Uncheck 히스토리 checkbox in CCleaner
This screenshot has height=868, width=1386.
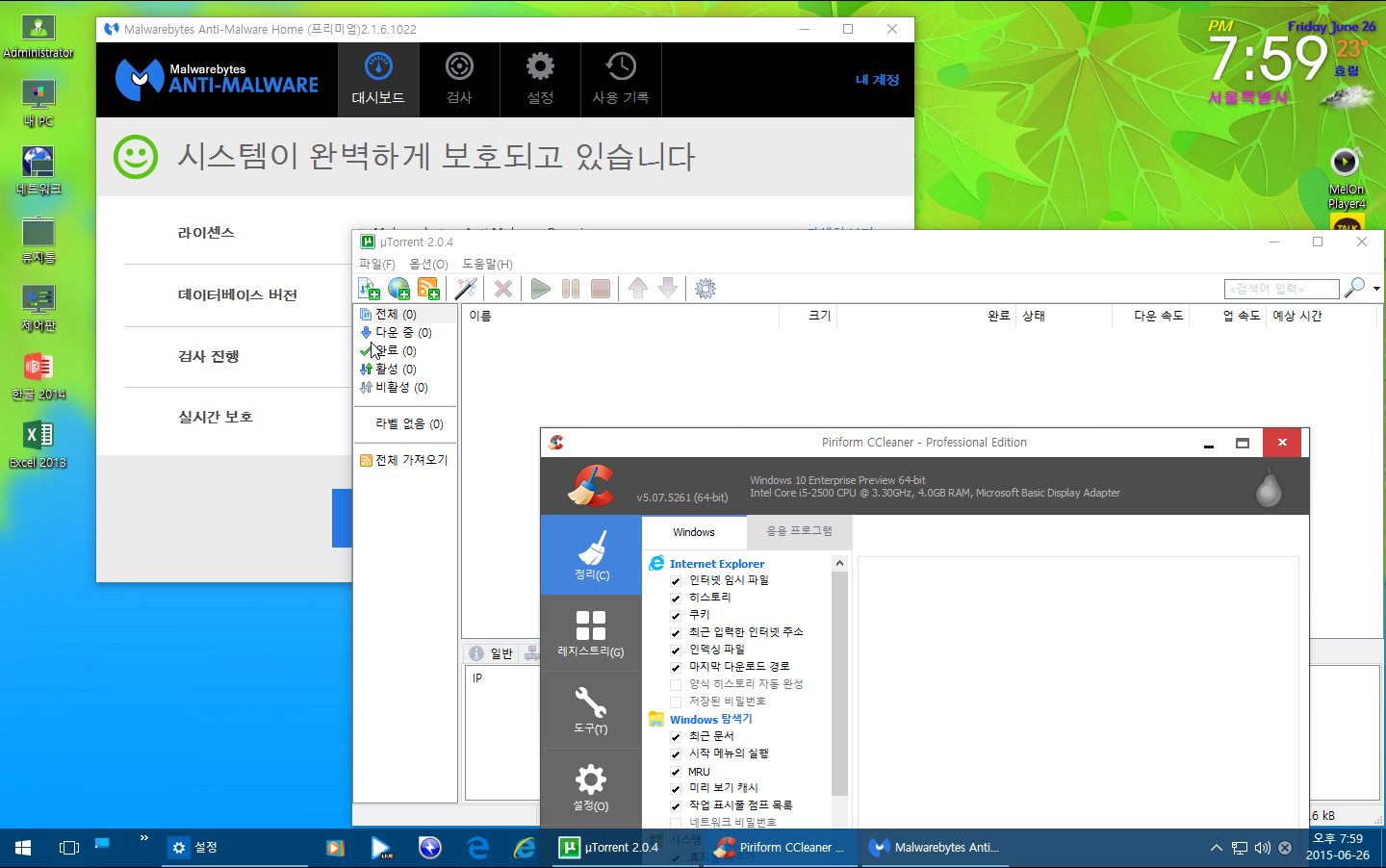676,599
